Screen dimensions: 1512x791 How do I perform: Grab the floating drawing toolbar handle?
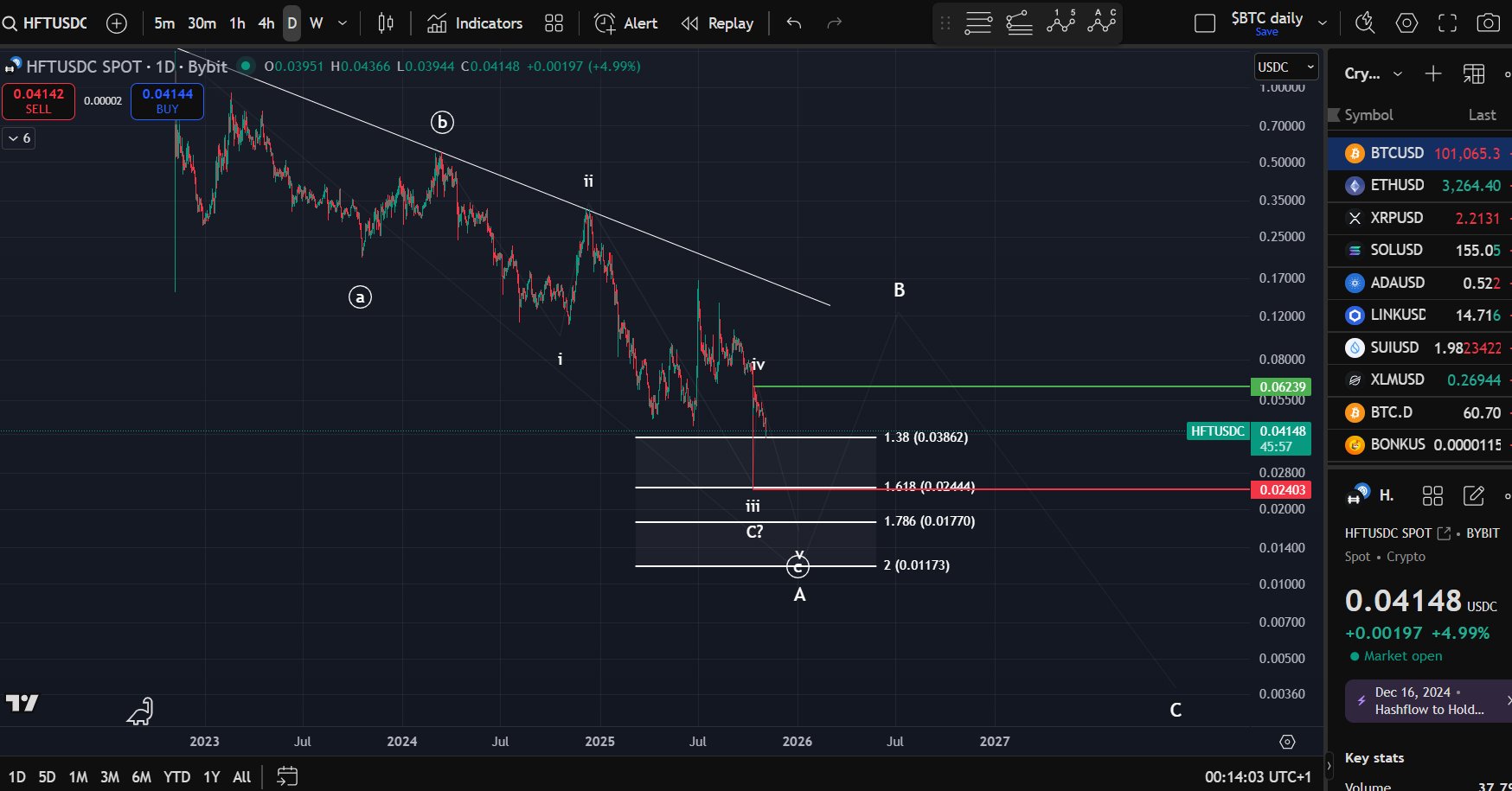point(945,23)
